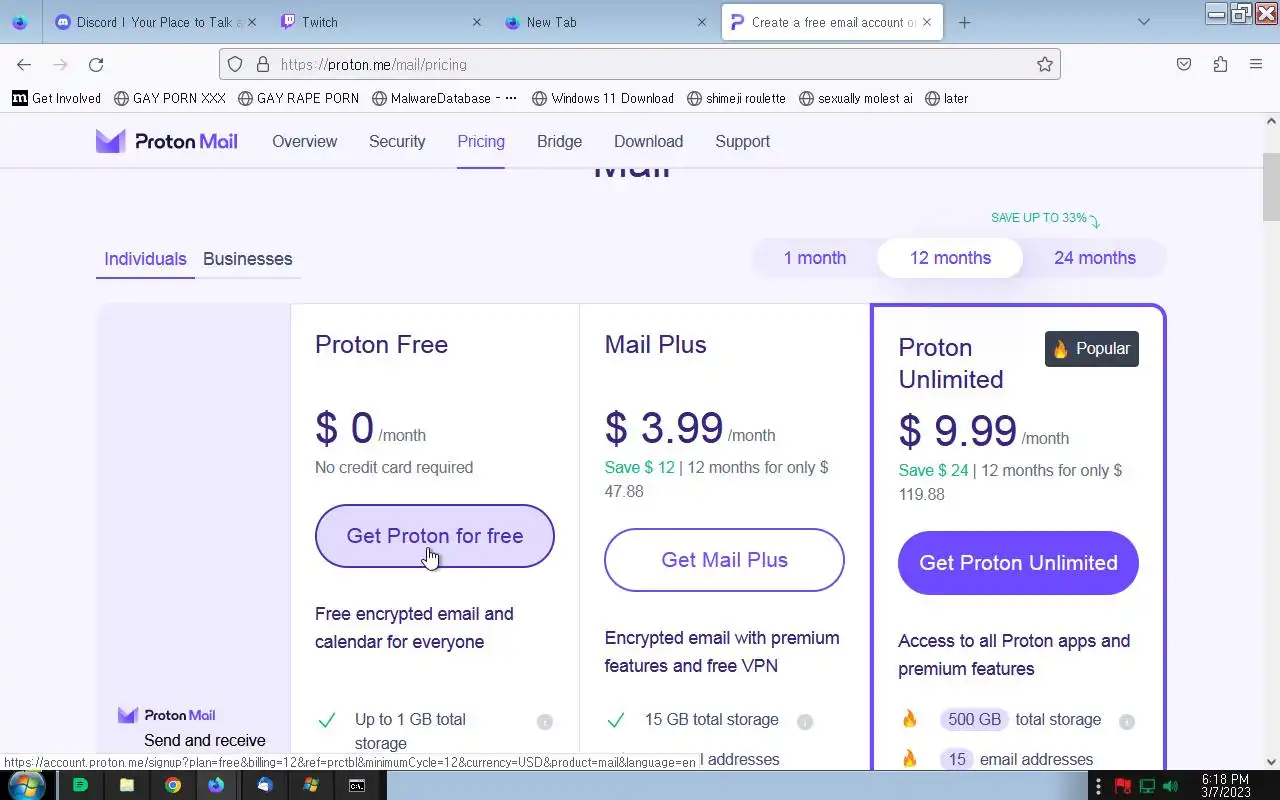Switch to Businesses plans tab
The image size is (1280, 800).
pos(248,259)
